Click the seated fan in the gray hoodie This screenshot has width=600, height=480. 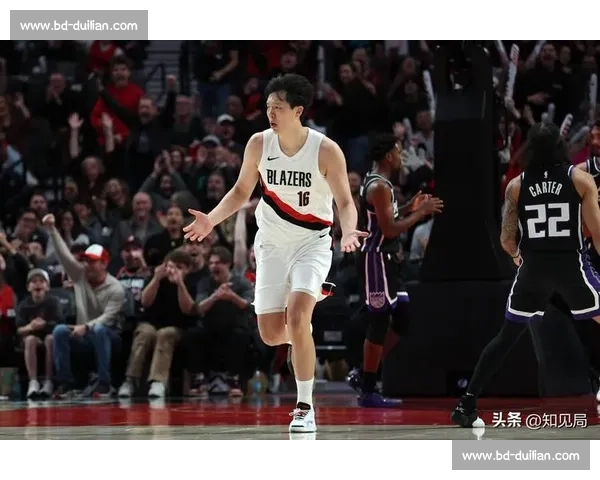(90, 300)
